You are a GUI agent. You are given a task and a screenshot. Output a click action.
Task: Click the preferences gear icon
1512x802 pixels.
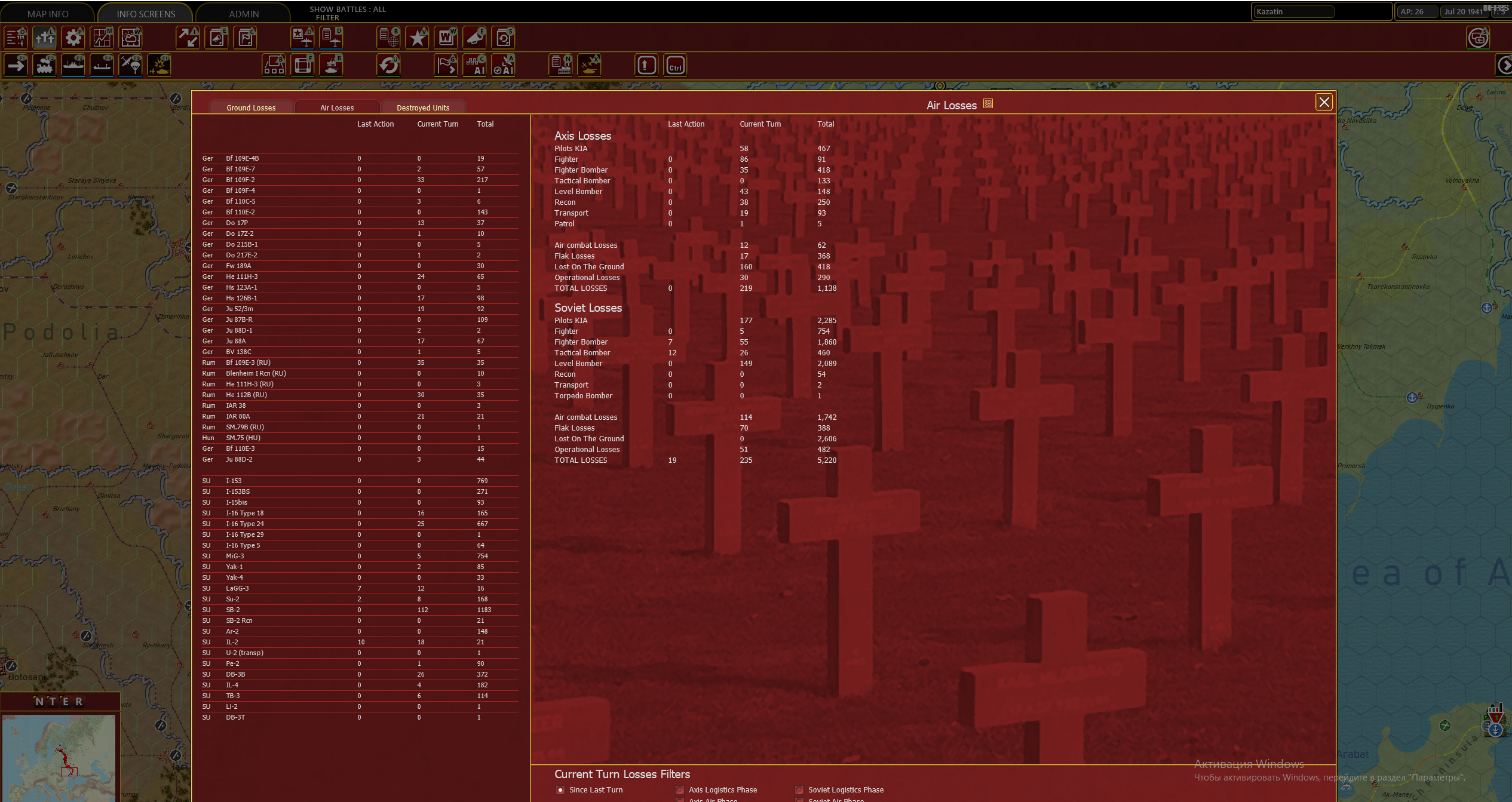(73, 38)
